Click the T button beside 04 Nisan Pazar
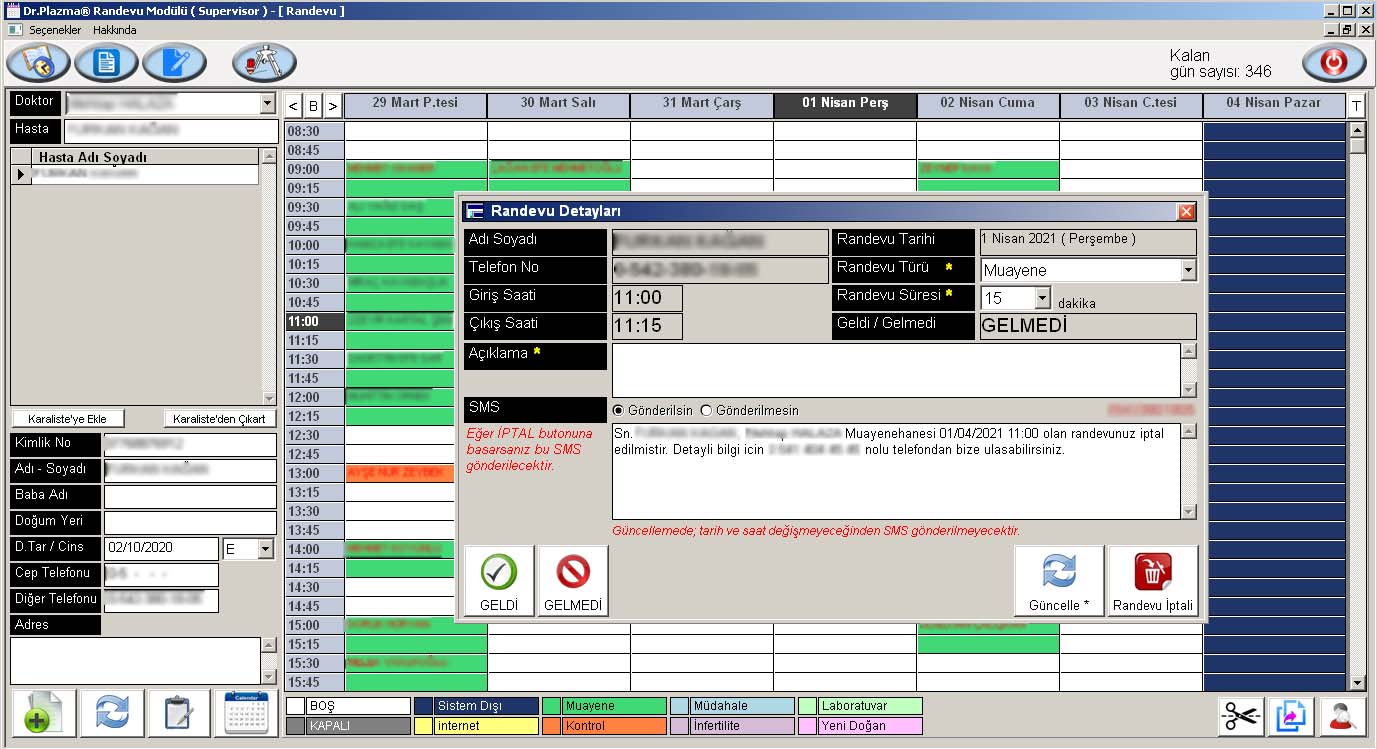The width and height of the screenshot is (1377, 749). pyautogui.click(x=1356, y=106)
